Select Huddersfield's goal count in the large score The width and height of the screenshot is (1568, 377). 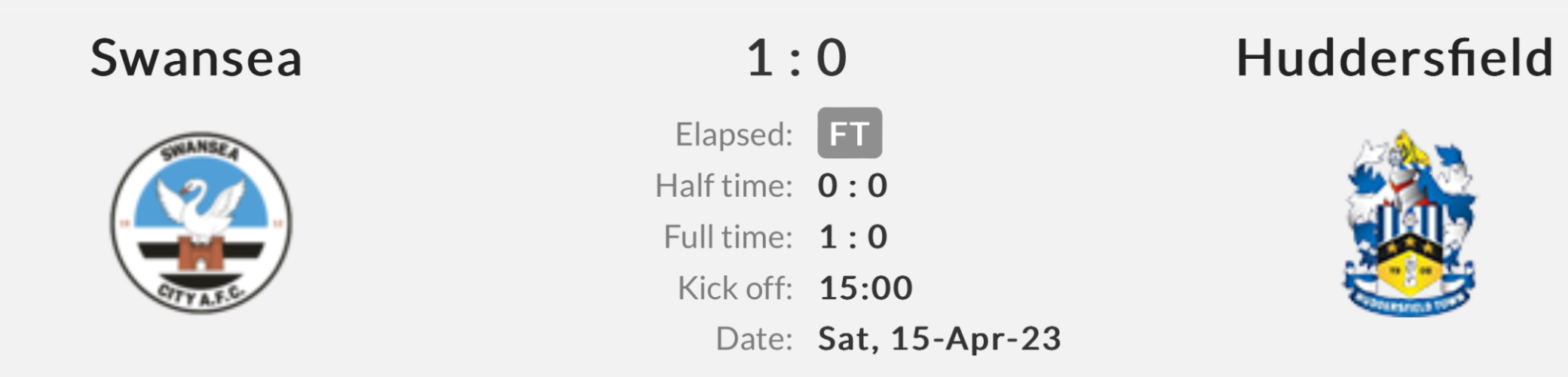pos(831,58)
